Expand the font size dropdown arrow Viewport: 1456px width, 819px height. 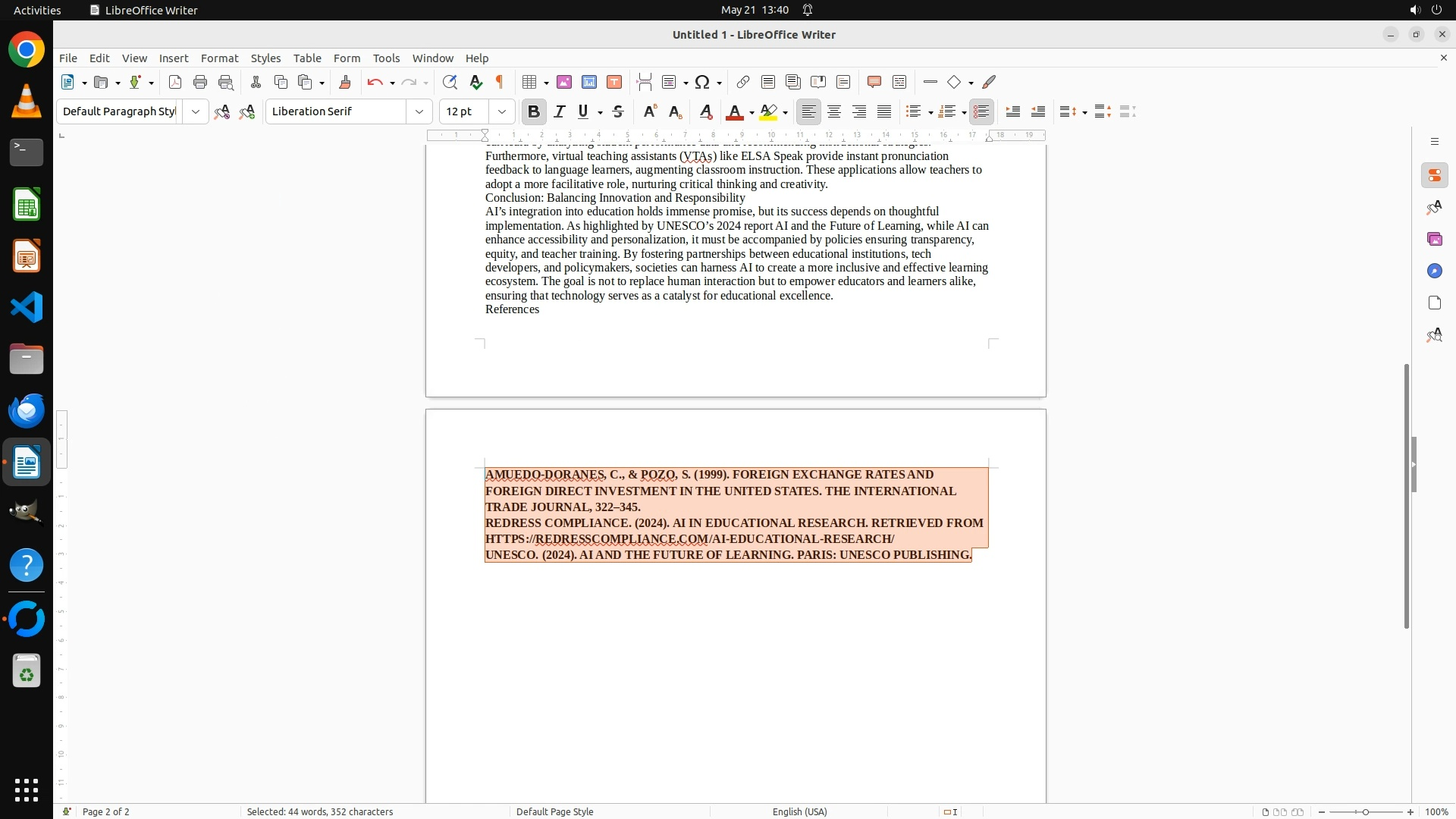(502, 112)
